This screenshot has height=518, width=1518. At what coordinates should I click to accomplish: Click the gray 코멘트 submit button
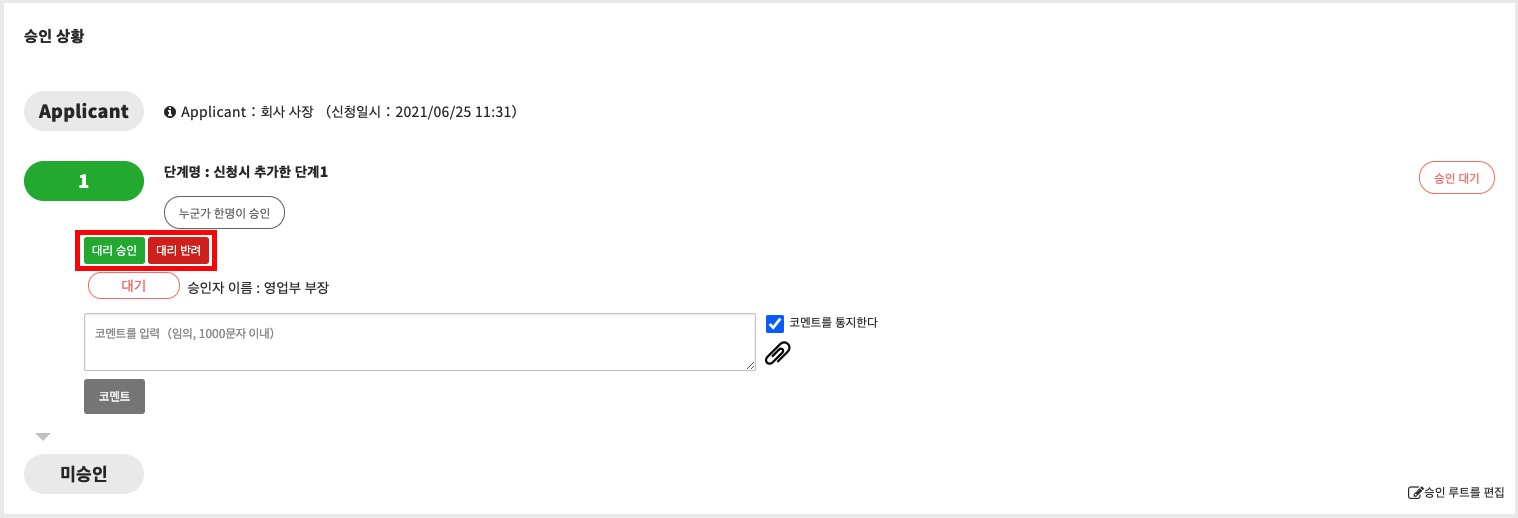pyautogui.click(x=114, y=396)
